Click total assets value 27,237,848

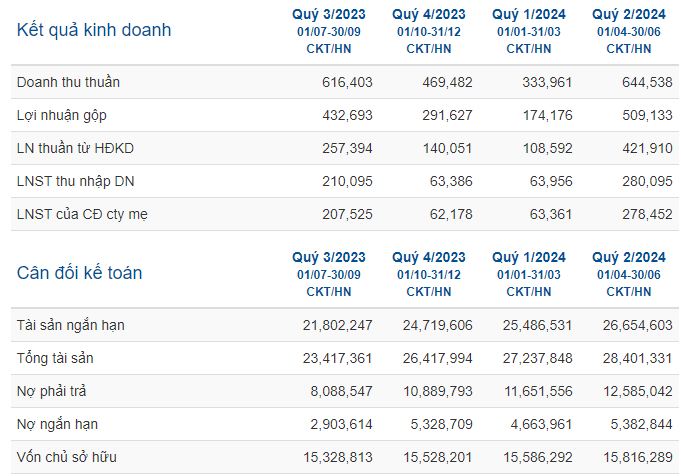538,359
